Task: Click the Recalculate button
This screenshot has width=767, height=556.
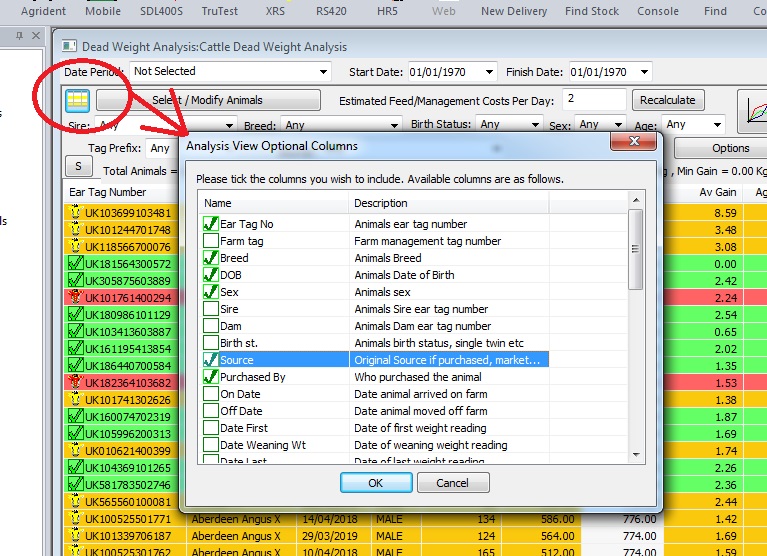Action: [669, 100]
